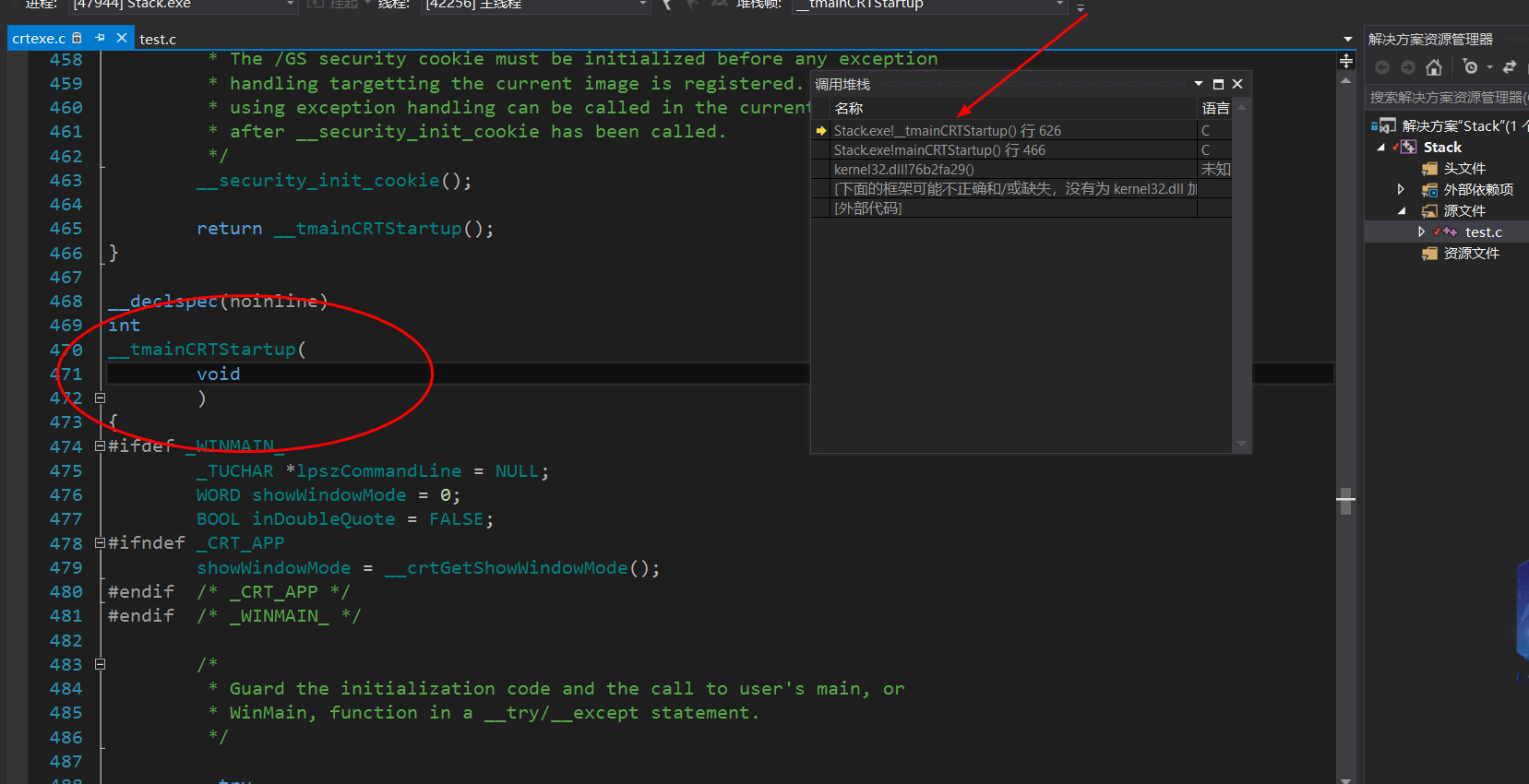
Task: Click the yellow current frame arrow icon
Action: (820, 131)
